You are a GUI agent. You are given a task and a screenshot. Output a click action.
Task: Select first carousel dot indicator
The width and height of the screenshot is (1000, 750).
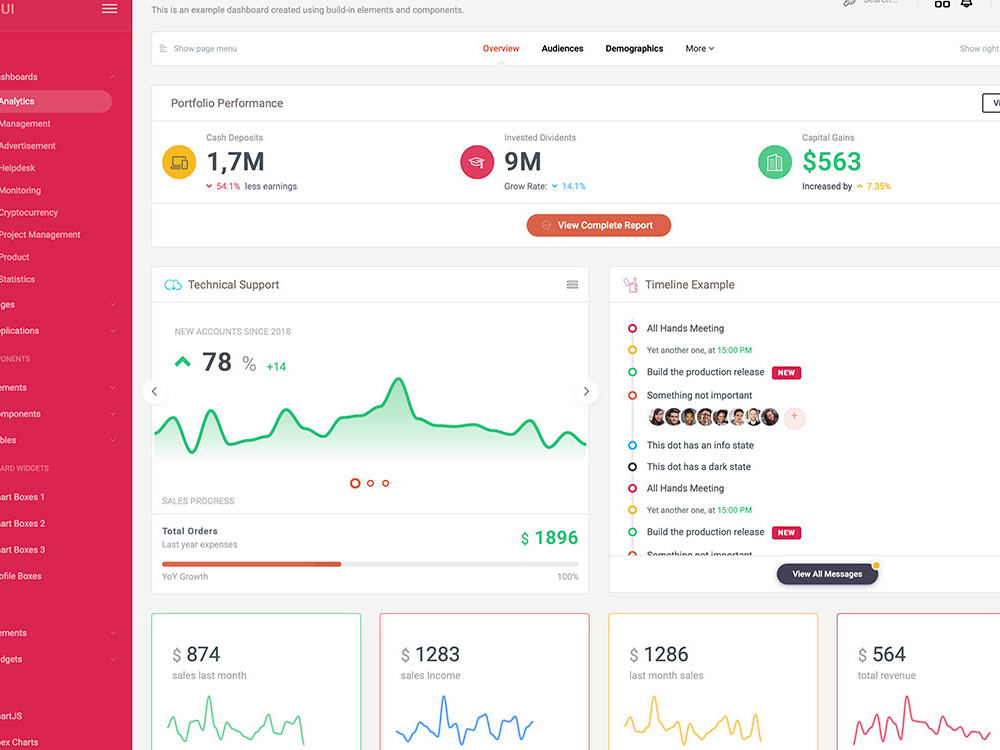click(355, 483)
